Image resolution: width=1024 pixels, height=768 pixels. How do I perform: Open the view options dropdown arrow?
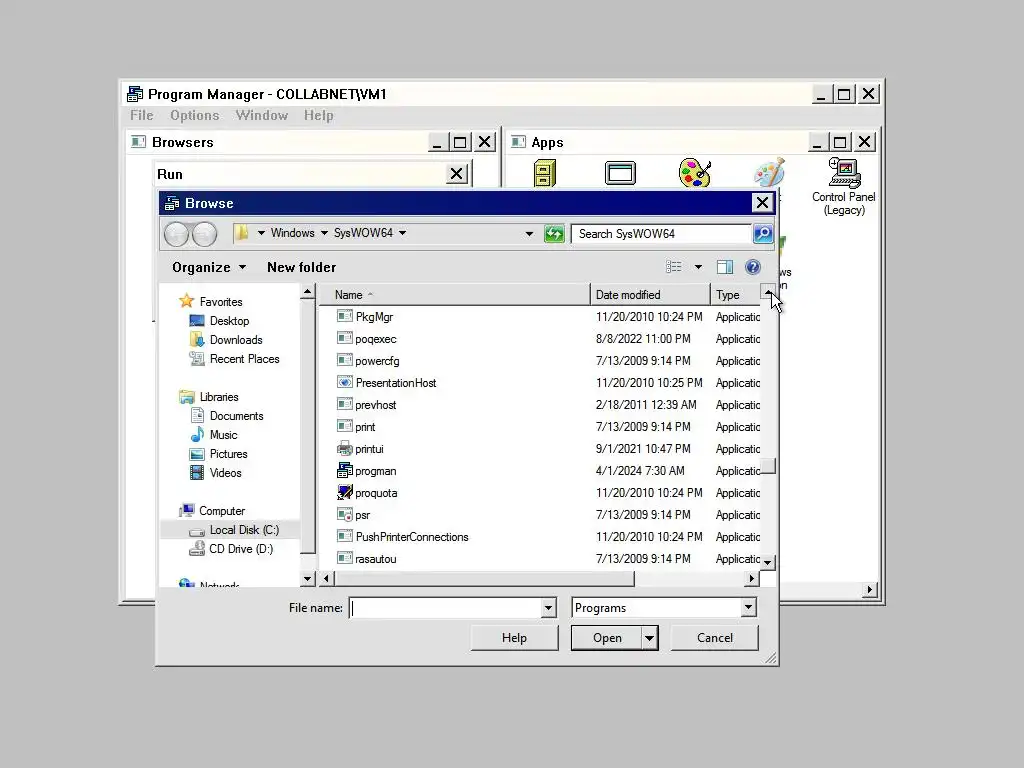tap(698, 267)
